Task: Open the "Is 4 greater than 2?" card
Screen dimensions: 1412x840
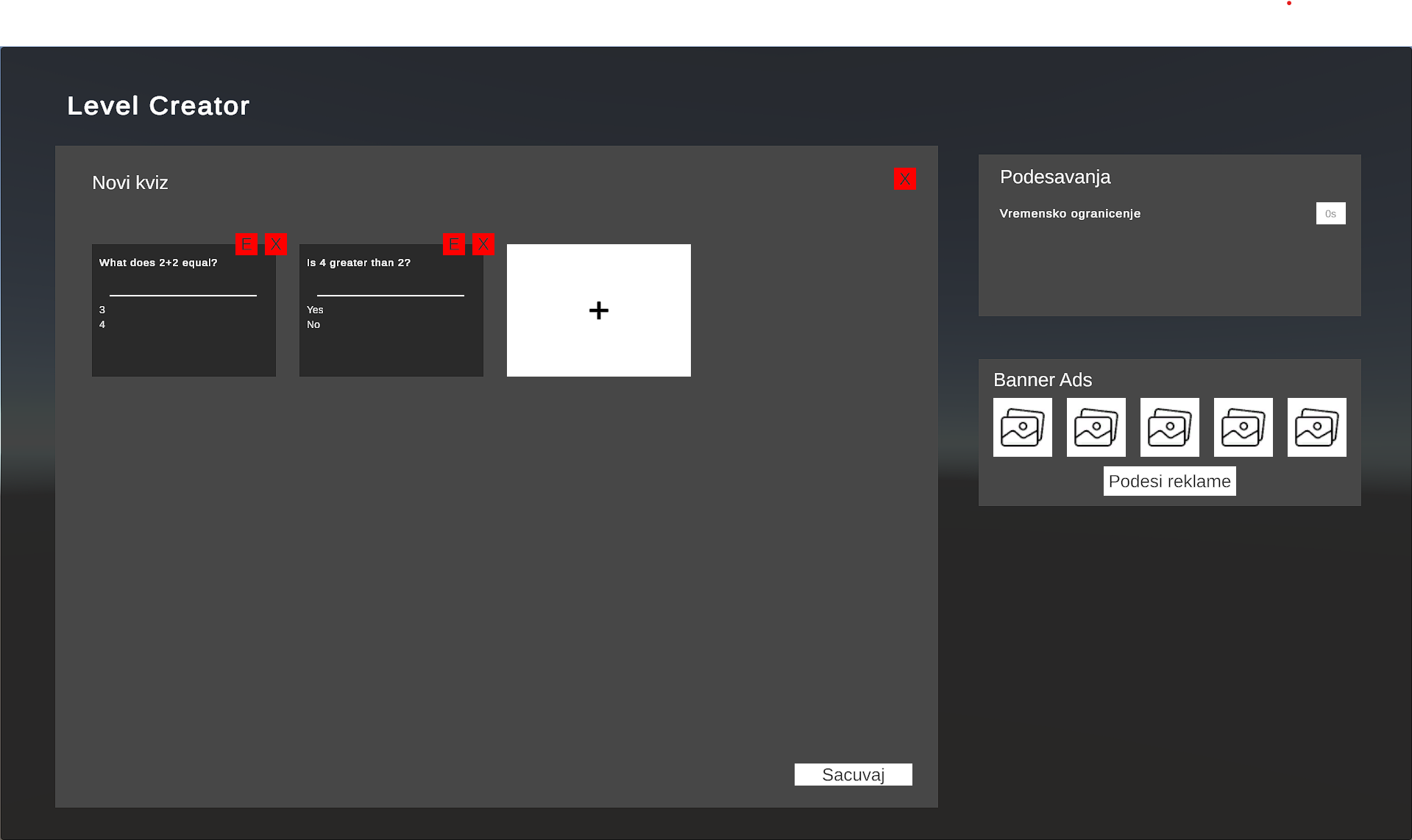Action: click(391, 310)
